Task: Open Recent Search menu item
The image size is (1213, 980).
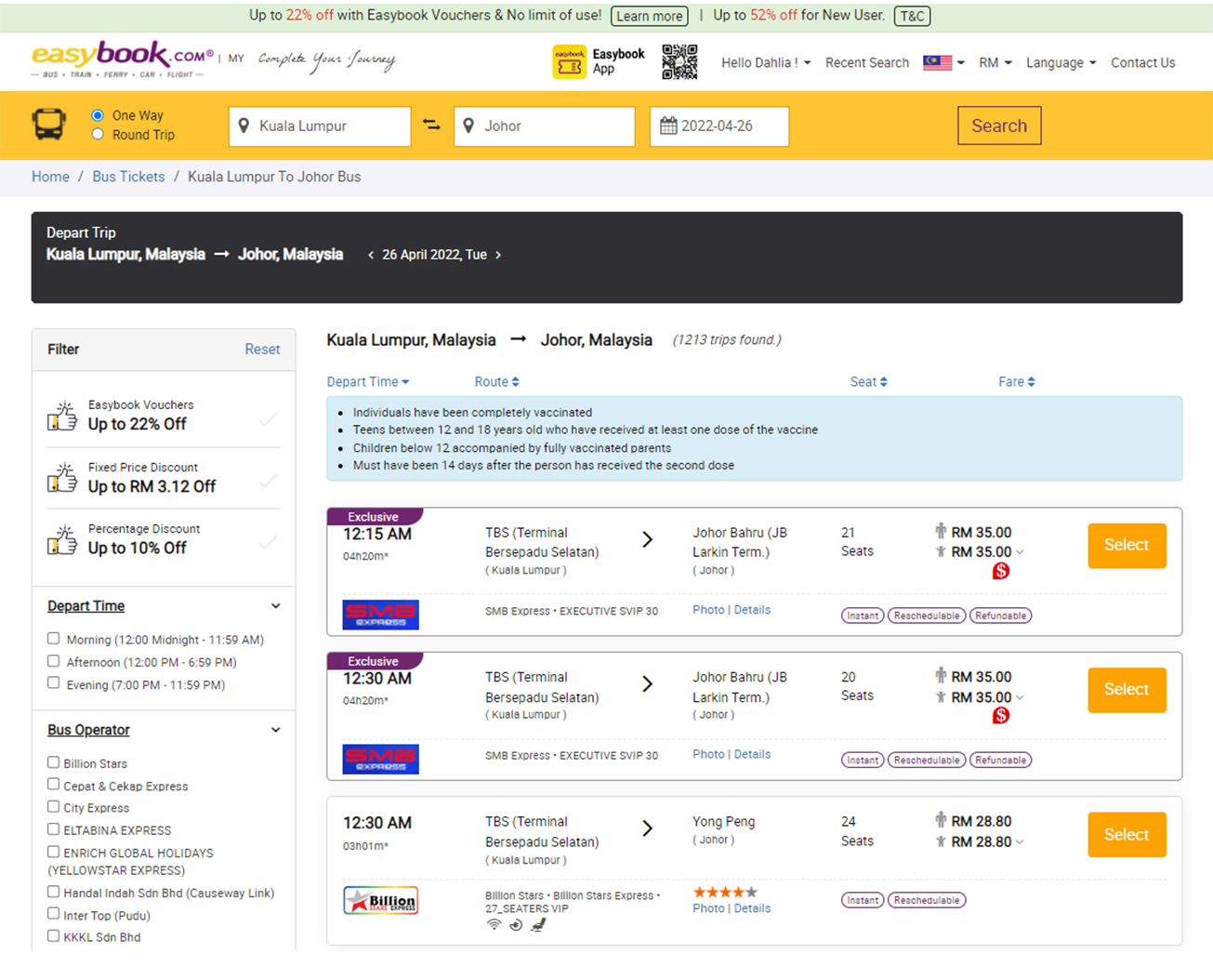Action: 867,62
